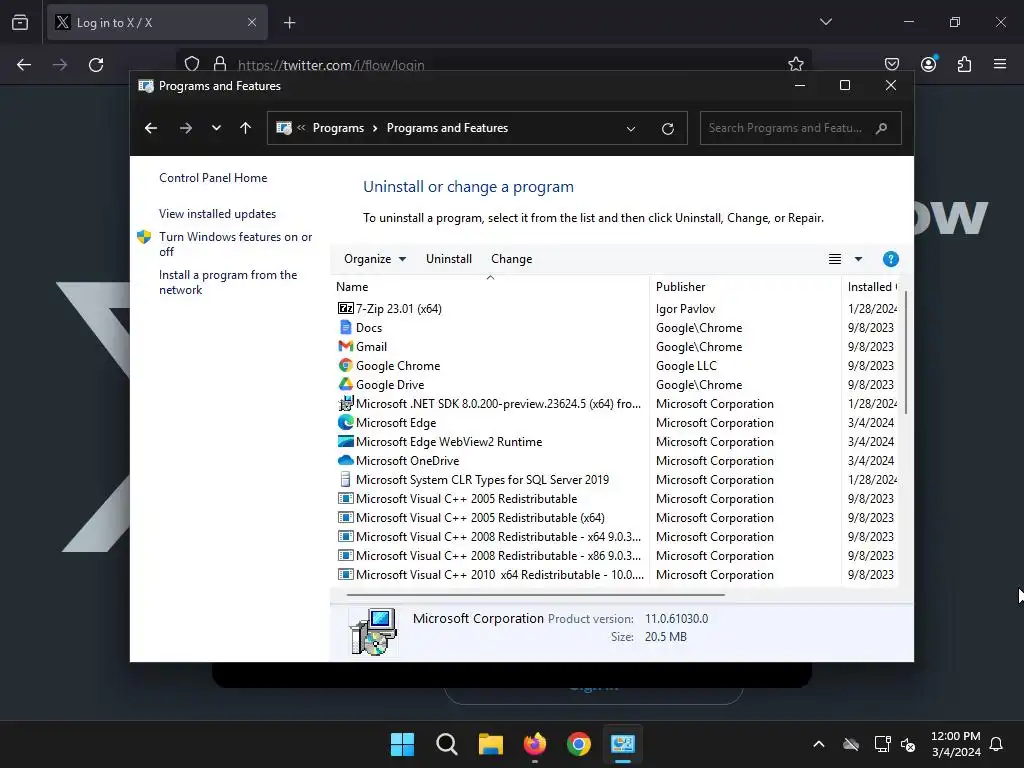
Task: Select the Log in to X tab
Action: click(157, 23)
